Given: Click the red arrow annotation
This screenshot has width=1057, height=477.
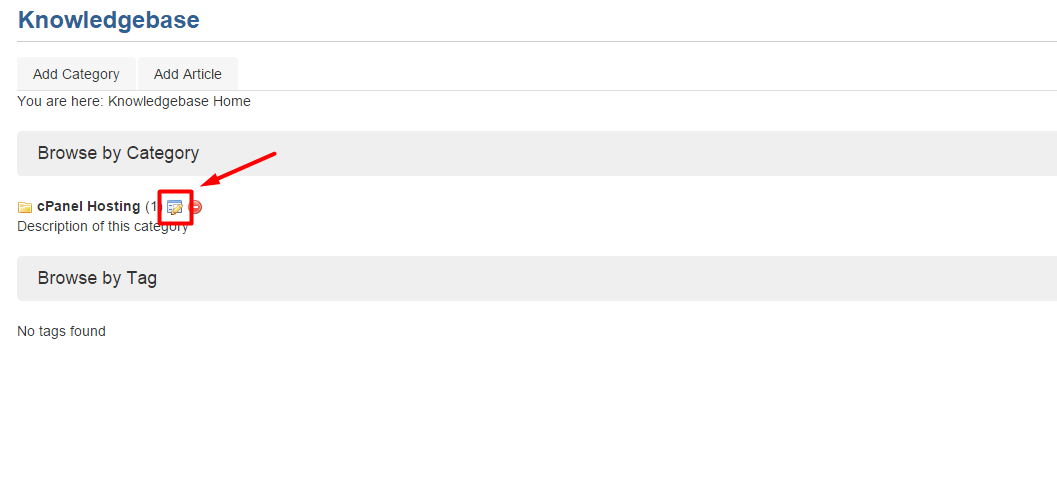Looking at the screenshot, I should tap(238, 169).
